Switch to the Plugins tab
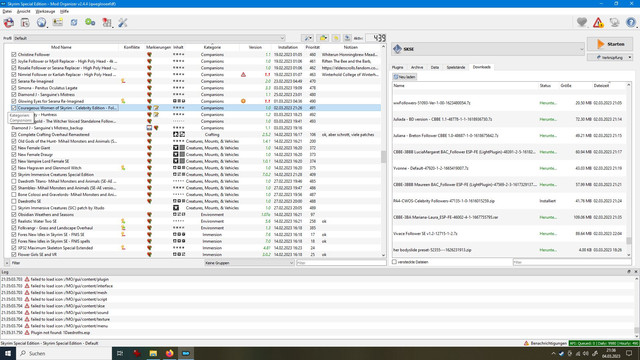 tap(398, 67)
